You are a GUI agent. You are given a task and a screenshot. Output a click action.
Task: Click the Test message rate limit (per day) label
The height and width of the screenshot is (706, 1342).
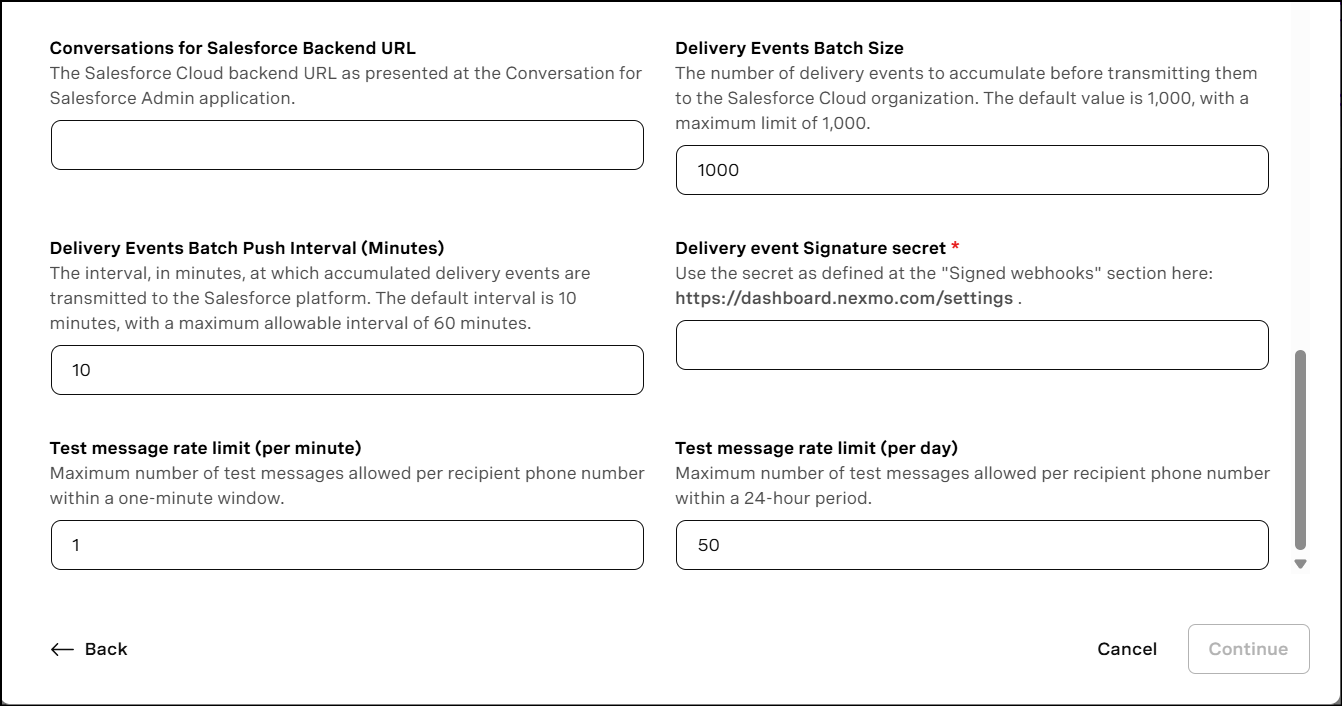[817, 448]
